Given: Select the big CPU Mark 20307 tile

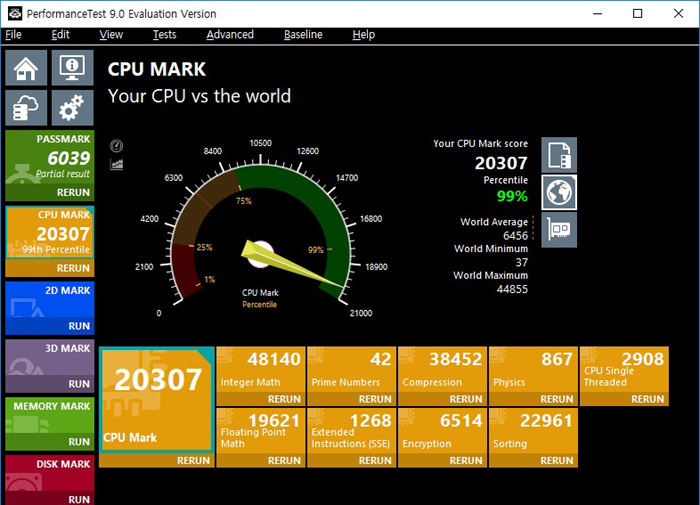Looking at the screenshot, I should tap(157, 400).
